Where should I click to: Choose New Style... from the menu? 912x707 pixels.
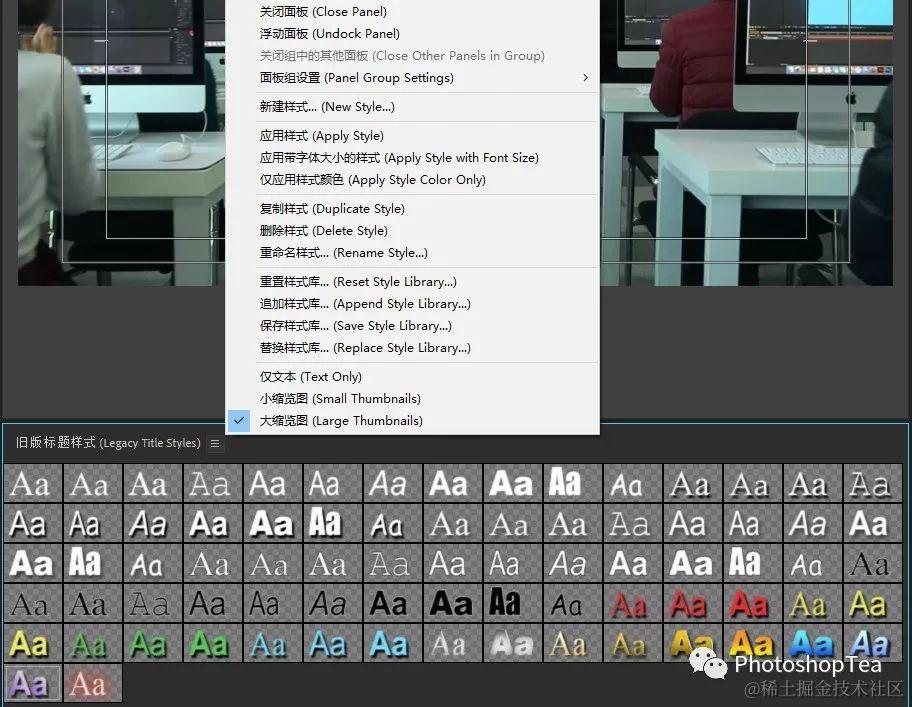pyautogui.click(x=412, y=107)
